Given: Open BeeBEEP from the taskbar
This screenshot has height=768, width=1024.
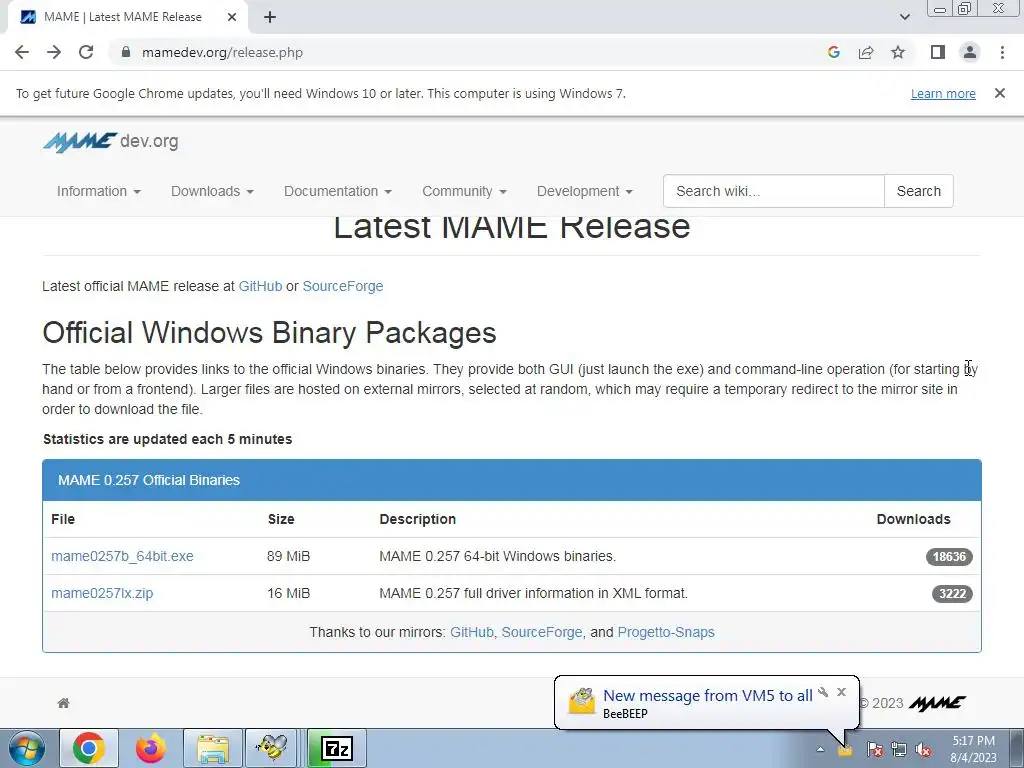Looking at the screenshot, I should coord(272,748).
